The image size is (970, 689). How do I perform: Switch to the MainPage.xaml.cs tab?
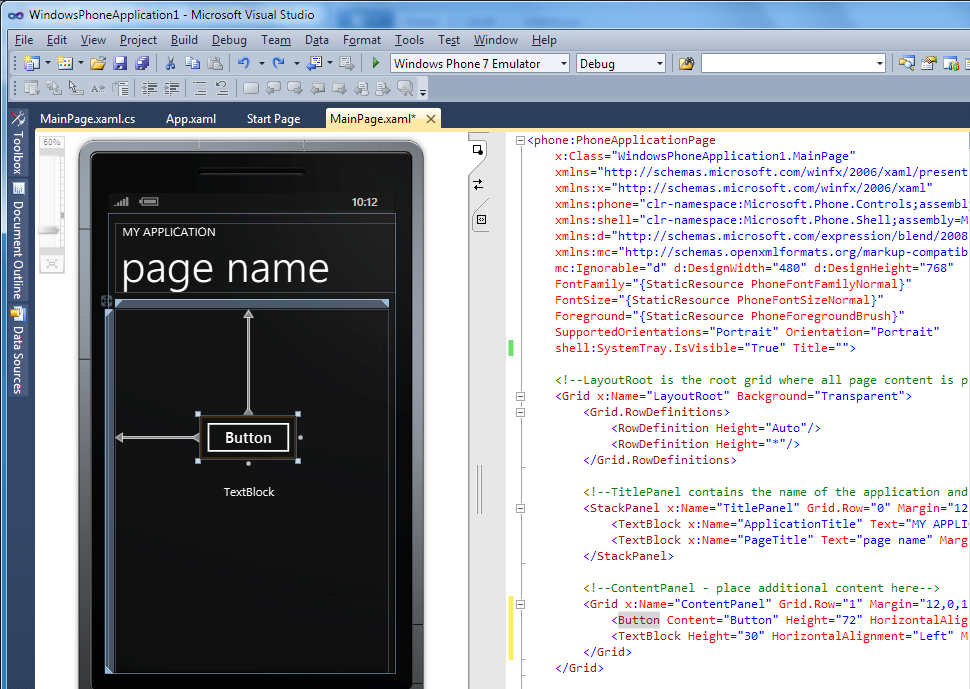coord(87,119)
